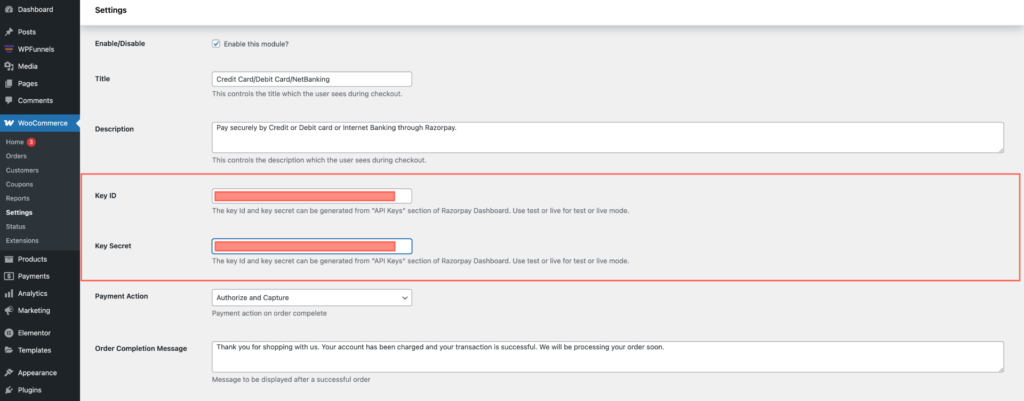The height and width of the screenshot is (401, 1024).
Task: Focus the Key ID input field
Action: 312,196
